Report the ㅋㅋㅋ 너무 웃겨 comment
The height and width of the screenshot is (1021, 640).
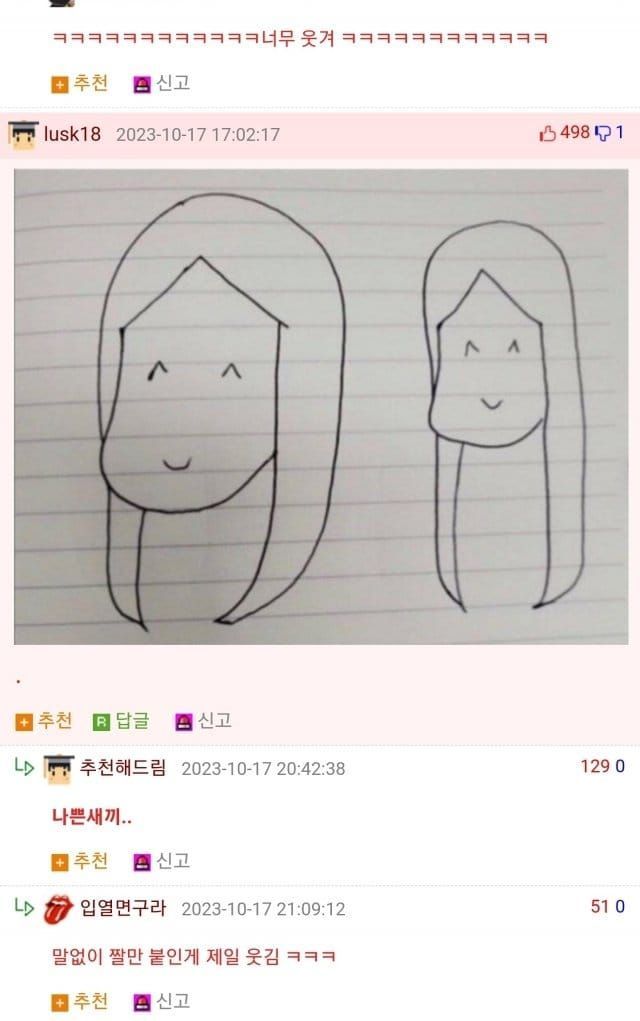coord(161,83)
